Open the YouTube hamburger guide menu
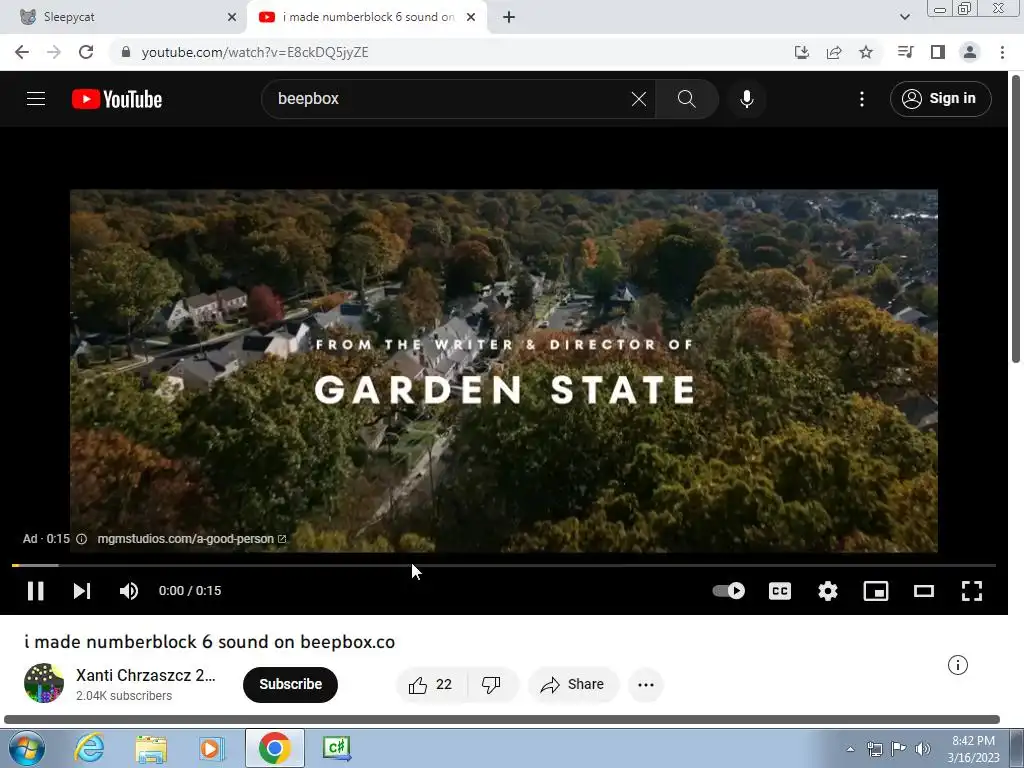Image resolution: width=1024 pixels, height=768 pixels. point(36,99)
